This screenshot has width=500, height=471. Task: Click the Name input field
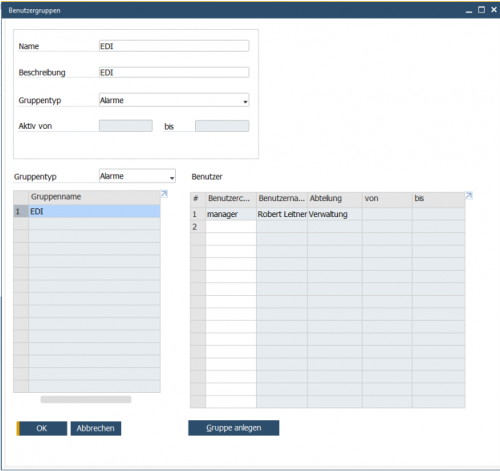click(x=174, y=46)
